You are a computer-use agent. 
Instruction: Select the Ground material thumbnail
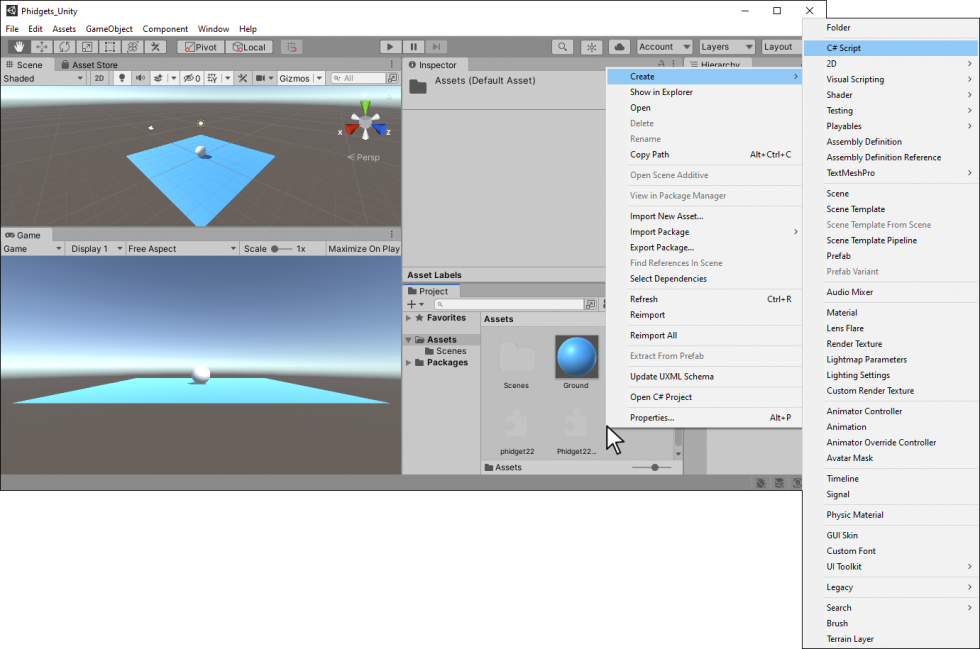pos(576,357)
